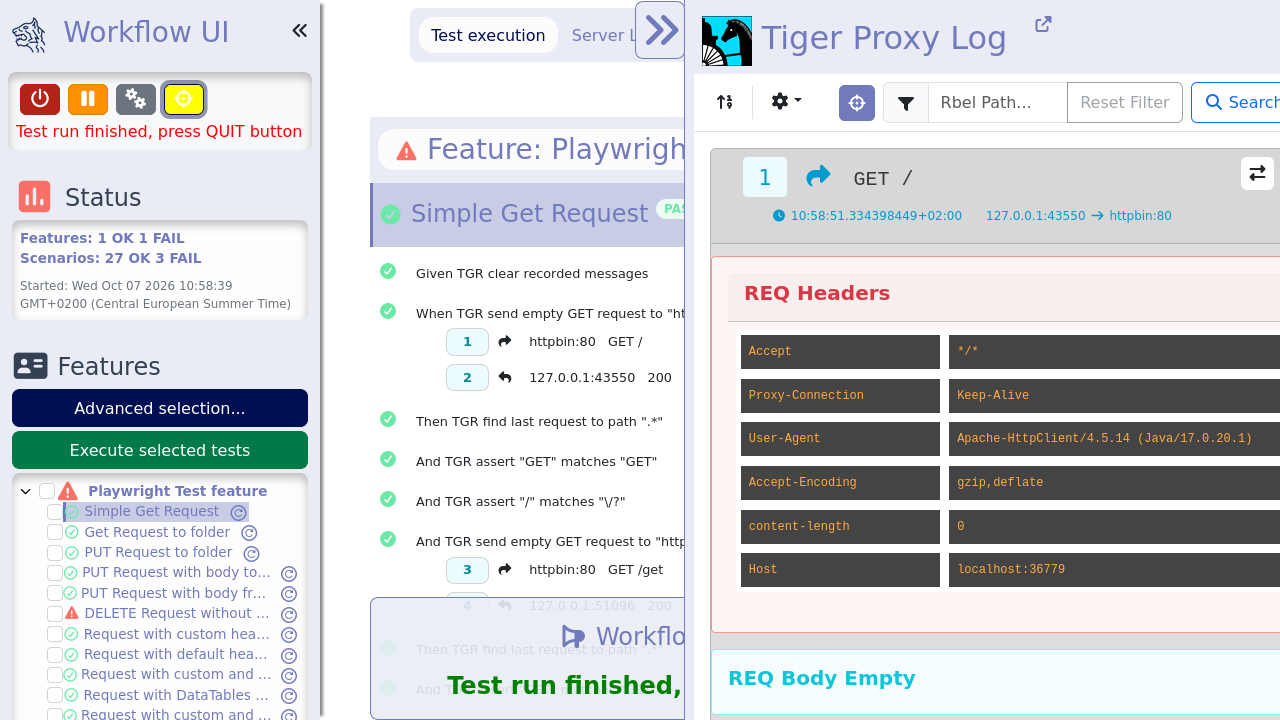Click the filter funnel icon

click(906, 103)
